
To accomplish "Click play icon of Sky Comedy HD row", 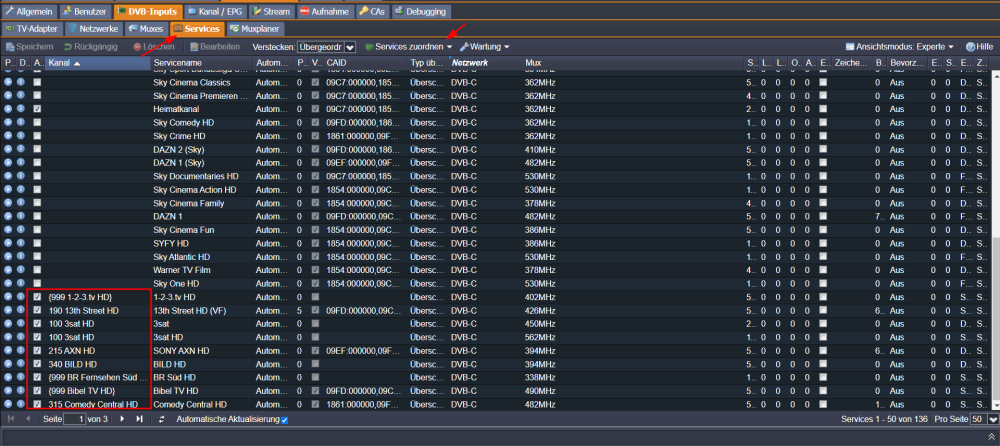I will pos(8,123).
